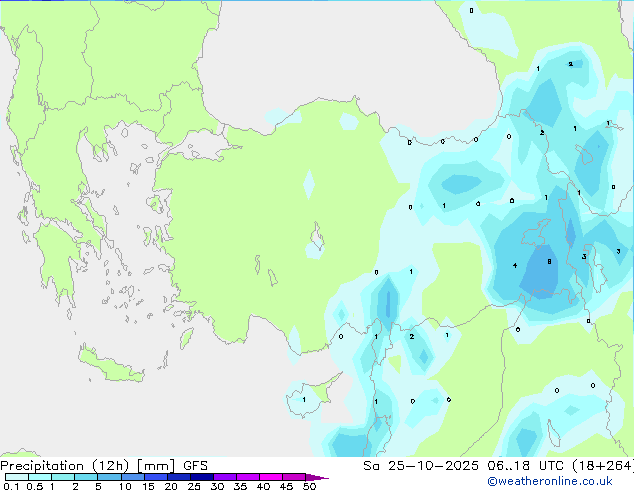Click the "Precipitation (12h) [mm] GFS" title
Image resolution: width=634 pixels, height=490 pixels.
(x=104, y=466)
